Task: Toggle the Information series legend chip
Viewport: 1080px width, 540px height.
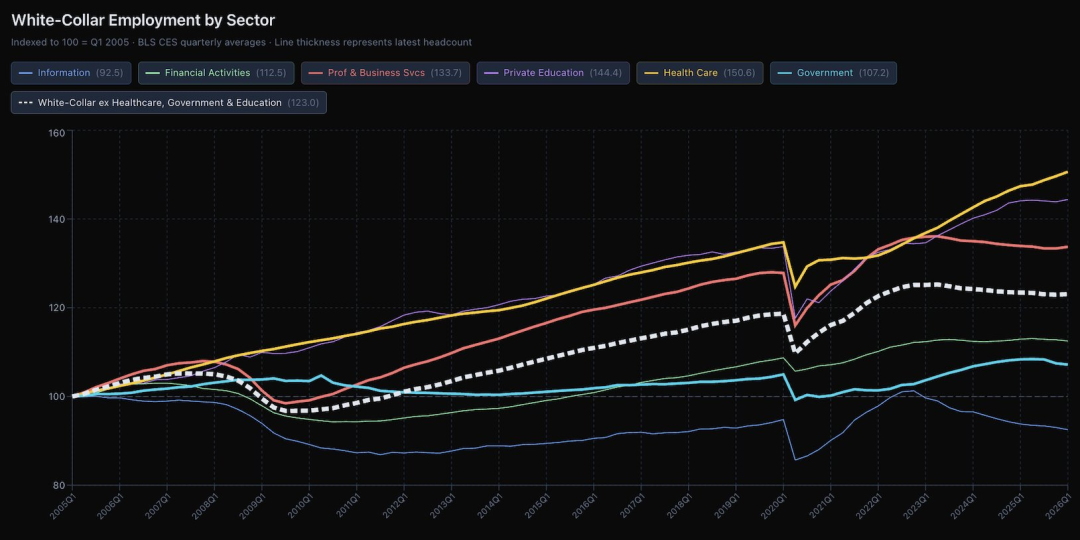Action: 73,73
